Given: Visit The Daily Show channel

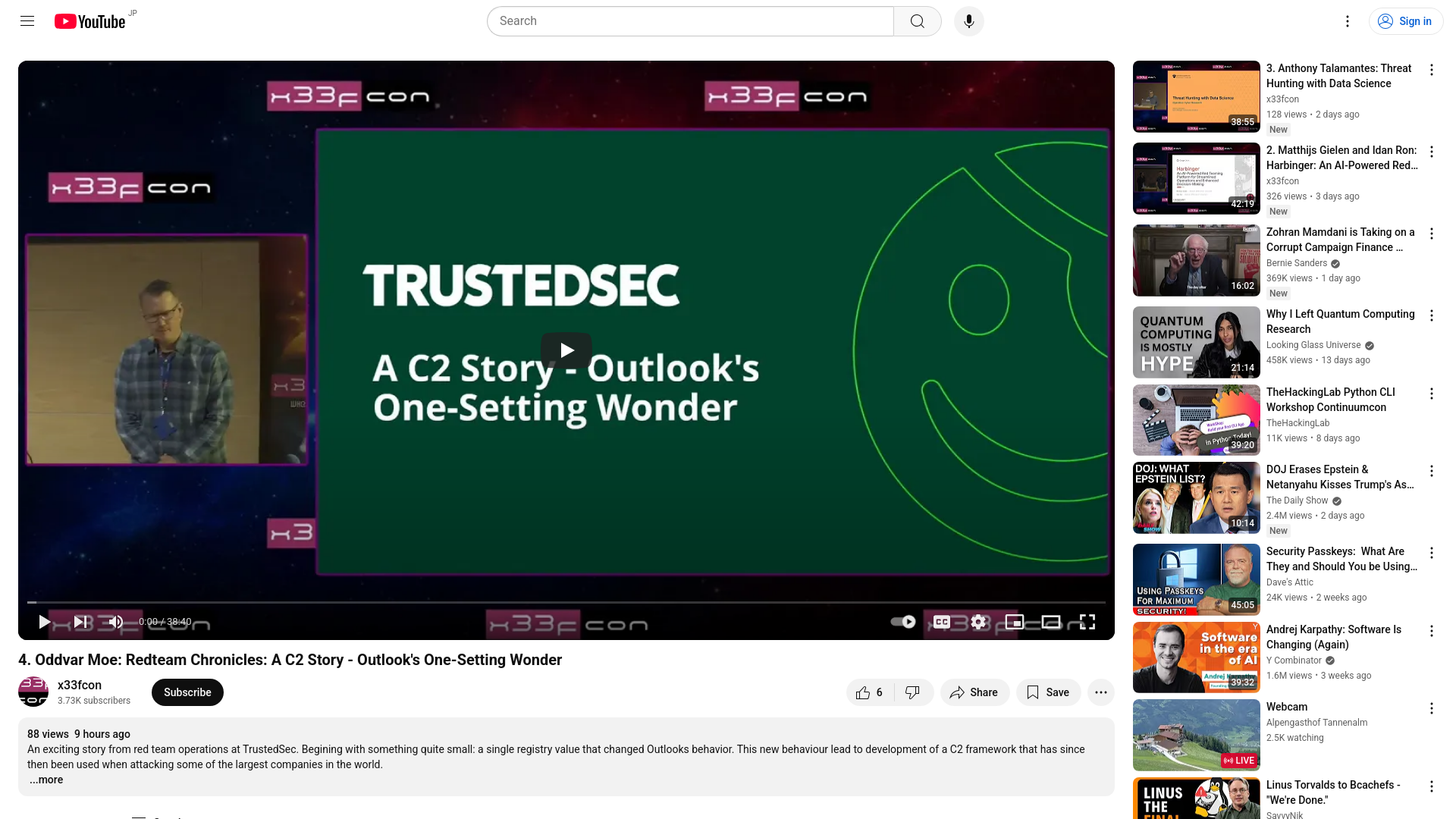Looking at the screenshot, I should click(1298, 500).
